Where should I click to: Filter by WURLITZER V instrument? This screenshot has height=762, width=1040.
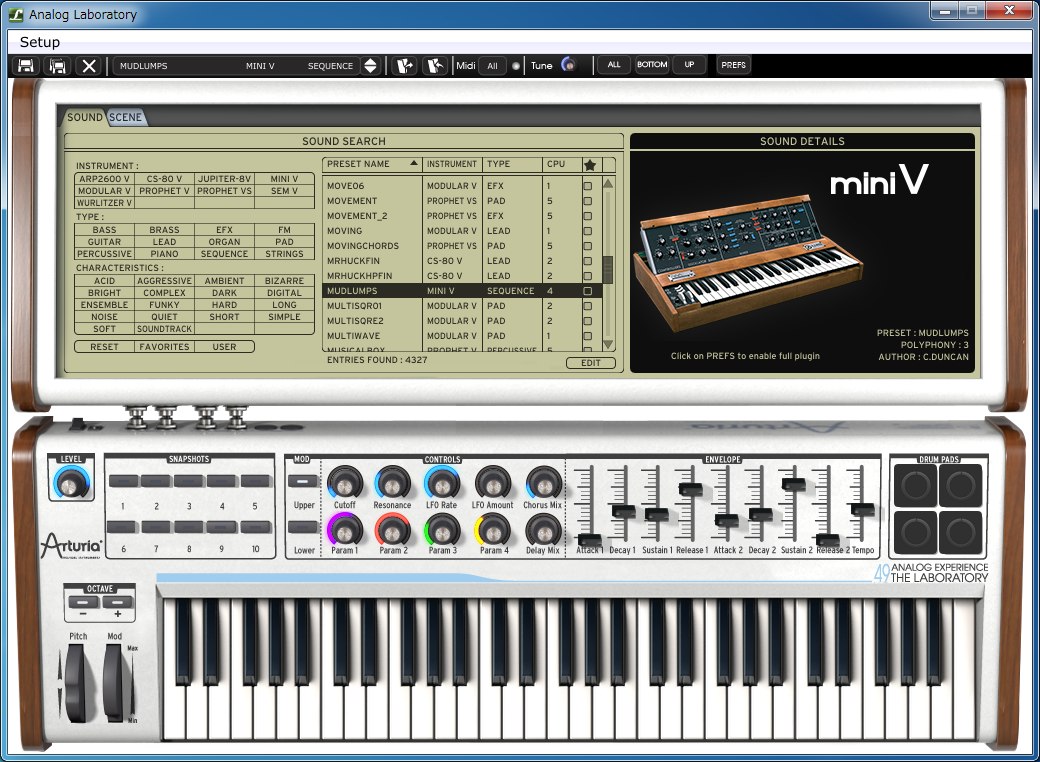point(104,203)
